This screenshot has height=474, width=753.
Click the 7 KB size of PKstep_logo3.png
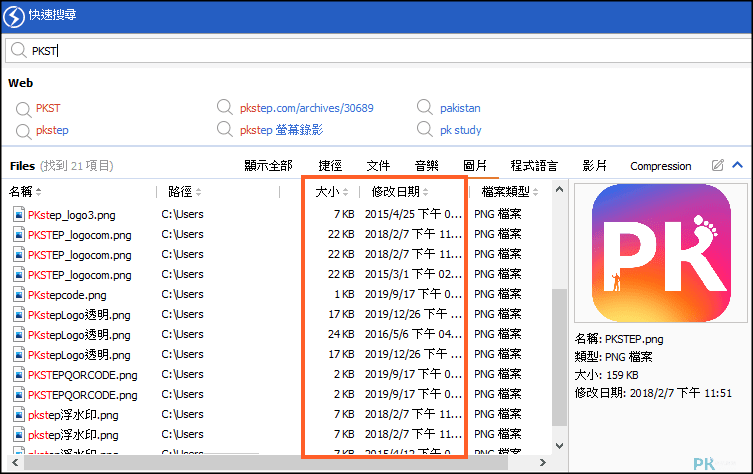tap(344, 214)
